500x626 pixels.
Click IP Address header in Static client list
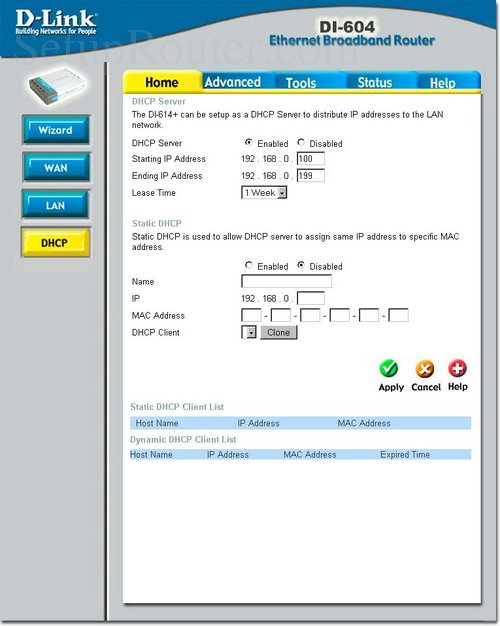(258, 423)
